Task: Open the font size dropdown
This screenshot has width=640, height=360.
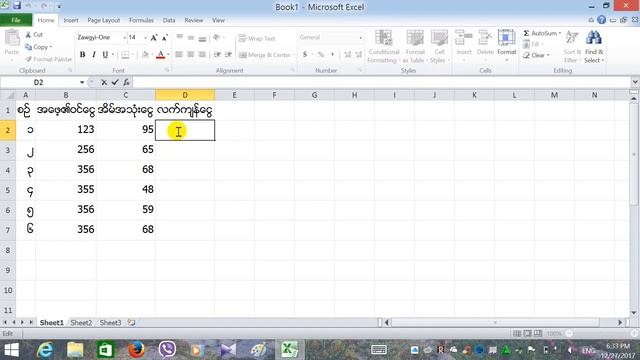Action: click(145, 38)
